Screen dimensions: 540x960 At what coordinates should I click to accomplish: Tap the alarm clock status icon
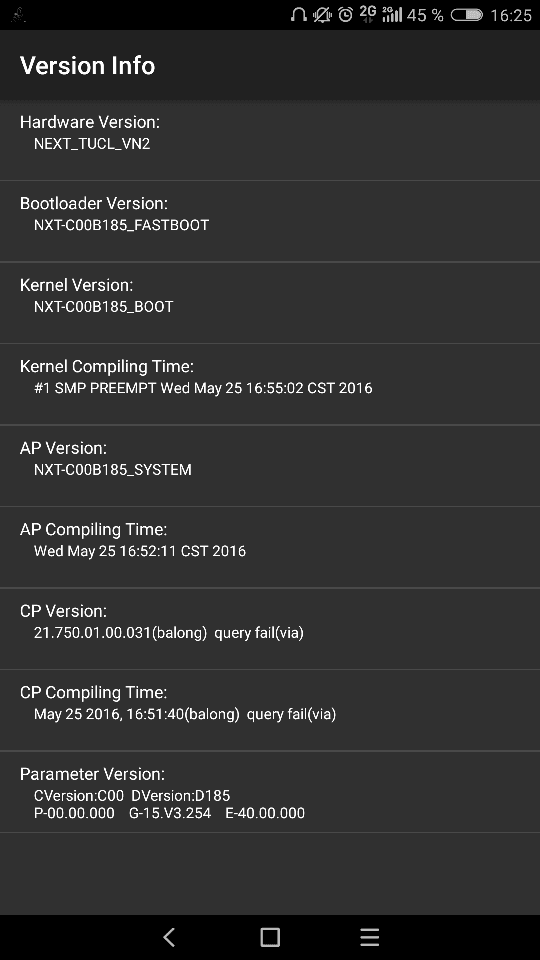point(345,15)
